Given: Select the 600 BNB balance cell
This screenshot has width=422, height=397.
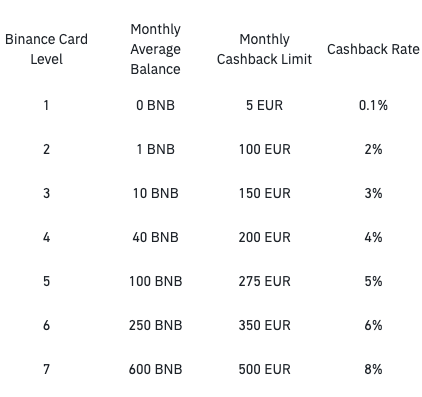Looking at the screenshot, I should 155,369.
